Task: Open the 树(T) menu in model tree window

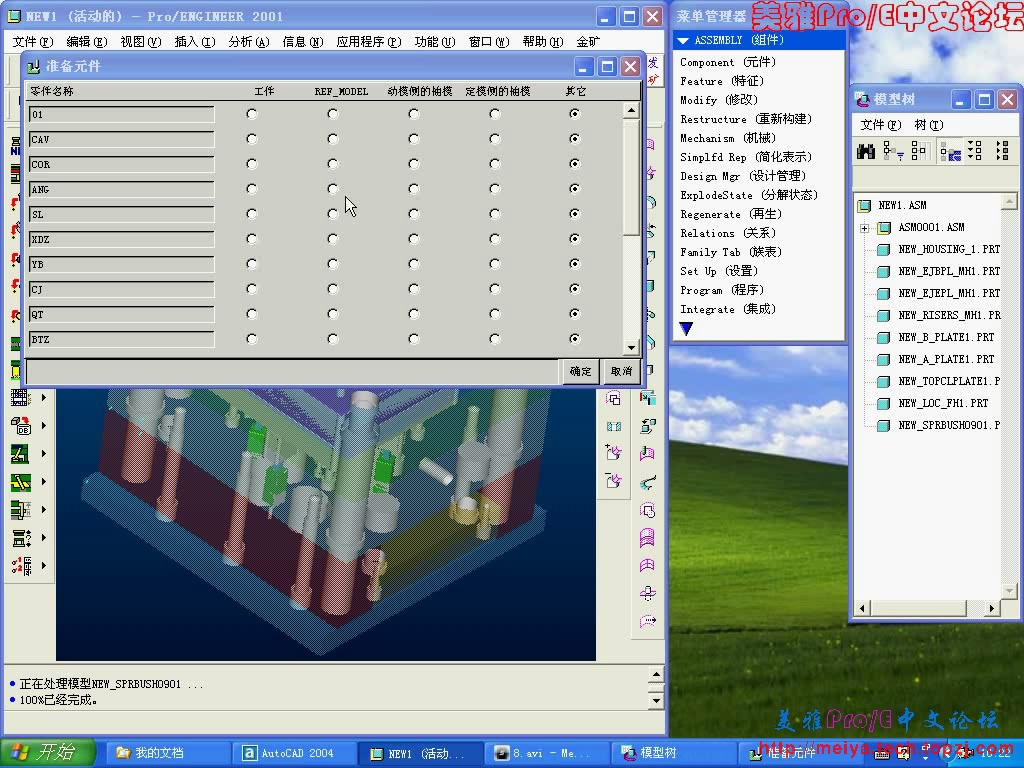Action: pos(928,125)
